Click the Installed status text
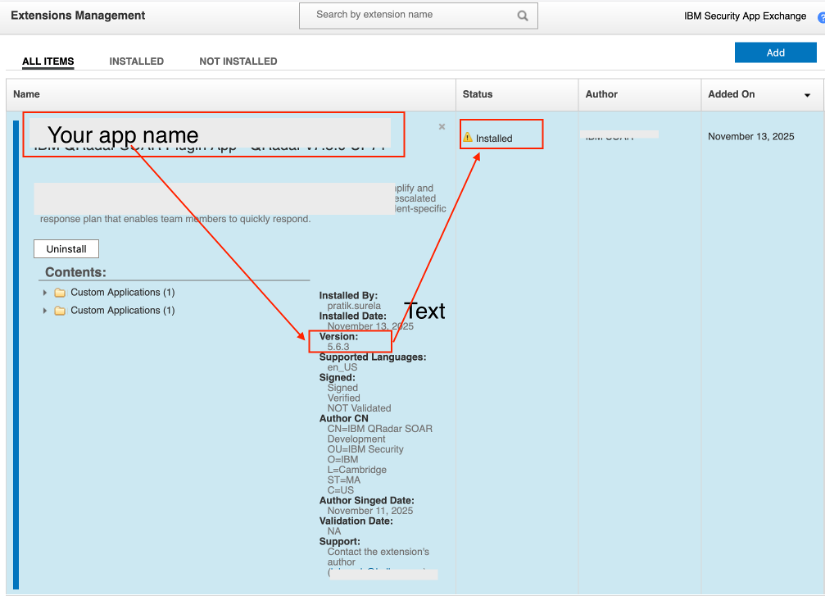 (x=494, y=139)
